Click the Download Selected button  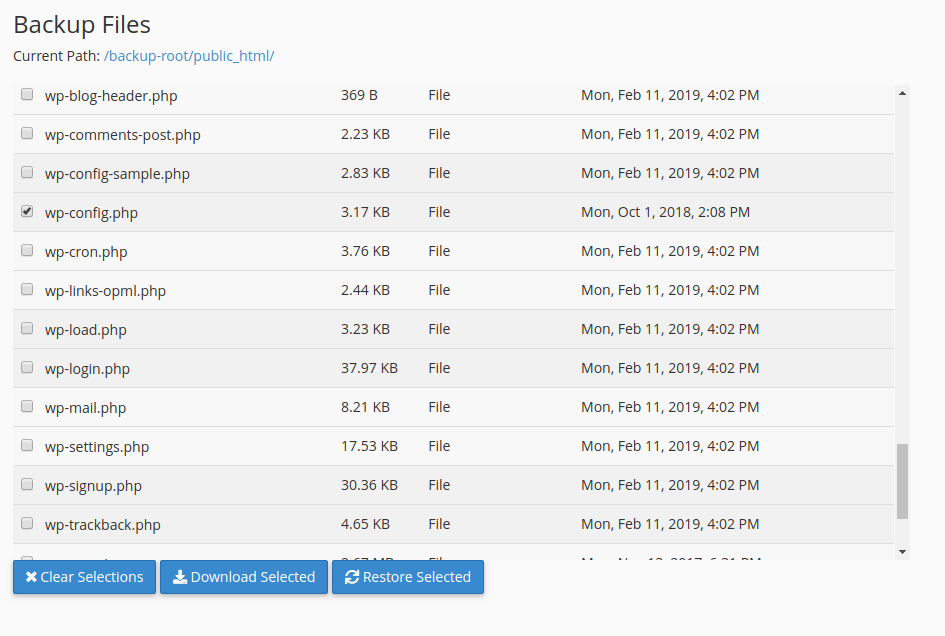[x=243, y=576]
